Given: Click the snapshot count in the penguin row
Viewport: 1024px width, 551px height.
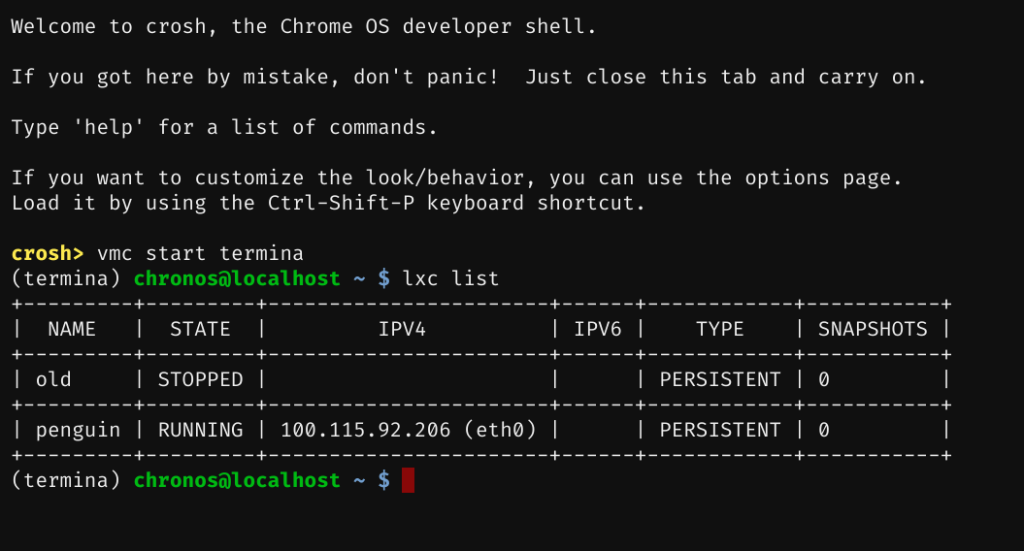Looking at the screenshot, I should coord(824,430).
